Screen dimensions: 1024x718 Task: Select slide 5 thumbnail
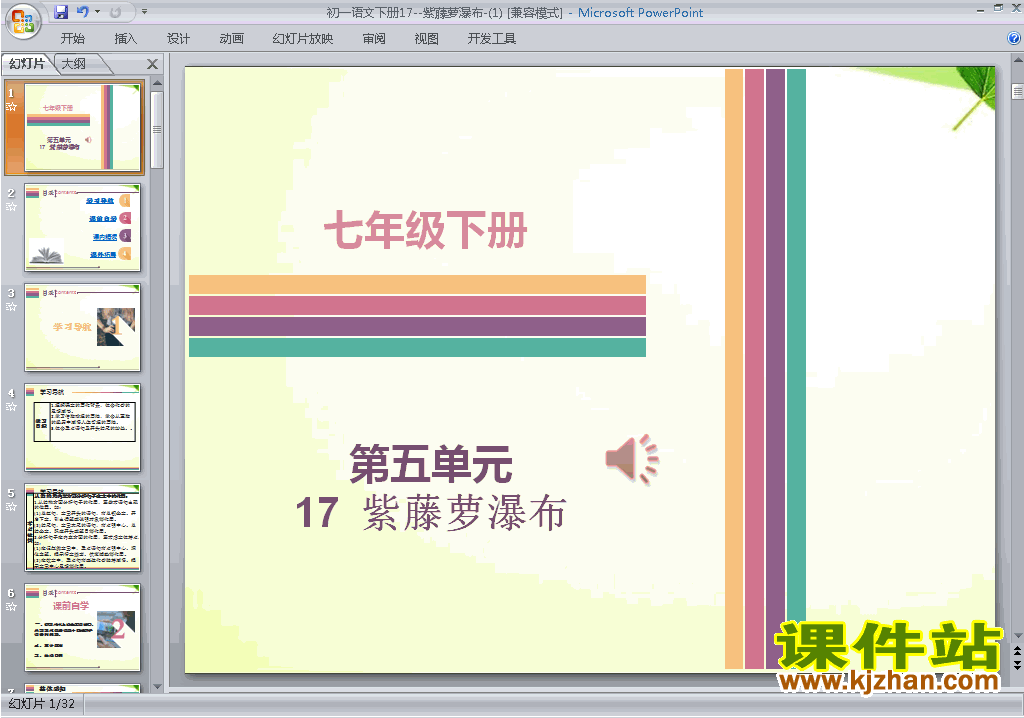click(82, 527)
